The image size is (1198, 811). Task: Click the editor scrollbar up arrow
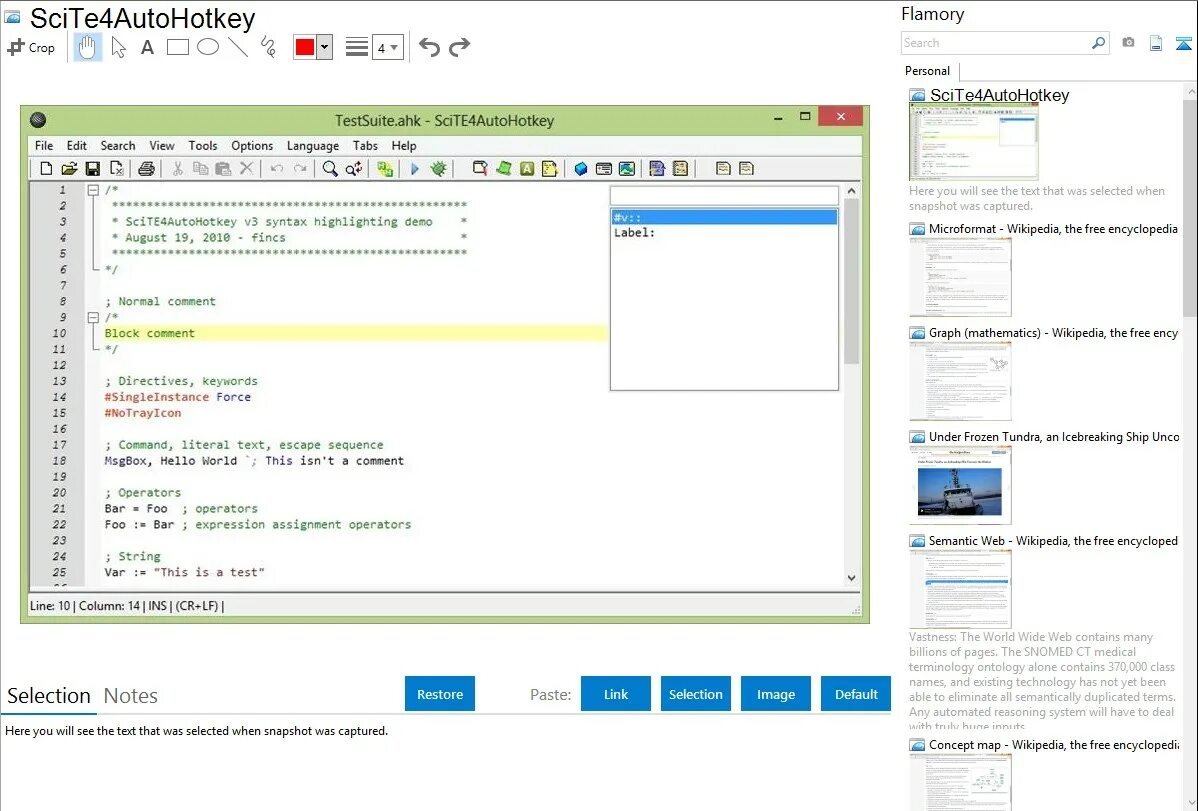(x=852, y=191)
